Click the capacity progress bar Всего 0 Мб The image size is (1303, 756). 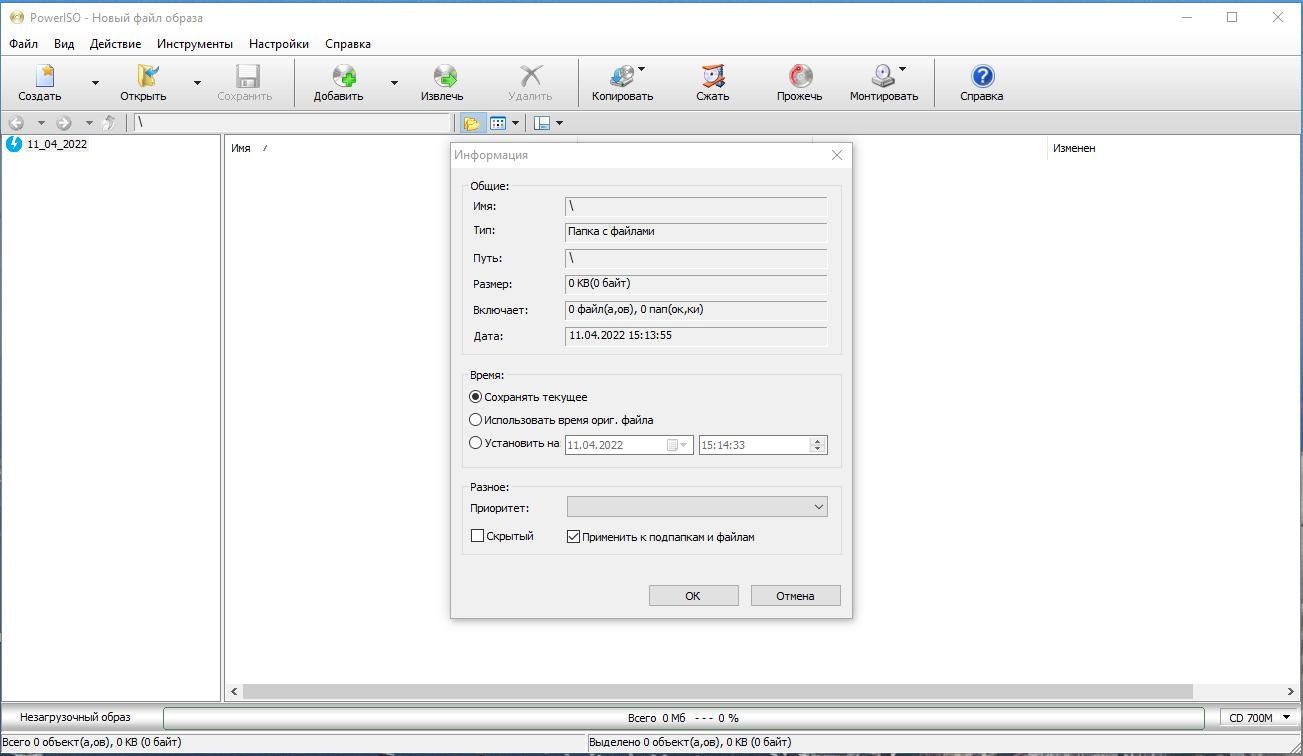click(683, 718)
